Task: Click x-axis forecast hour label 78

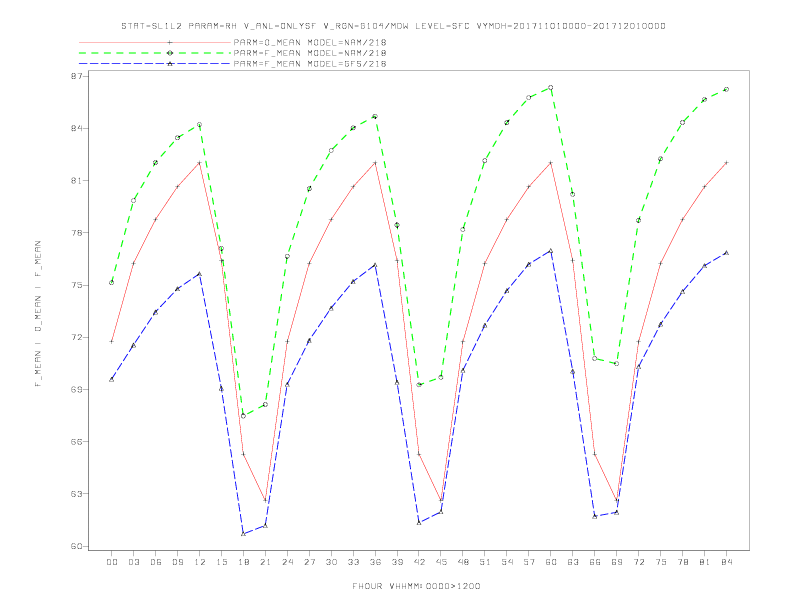Action: coord(682,562)
